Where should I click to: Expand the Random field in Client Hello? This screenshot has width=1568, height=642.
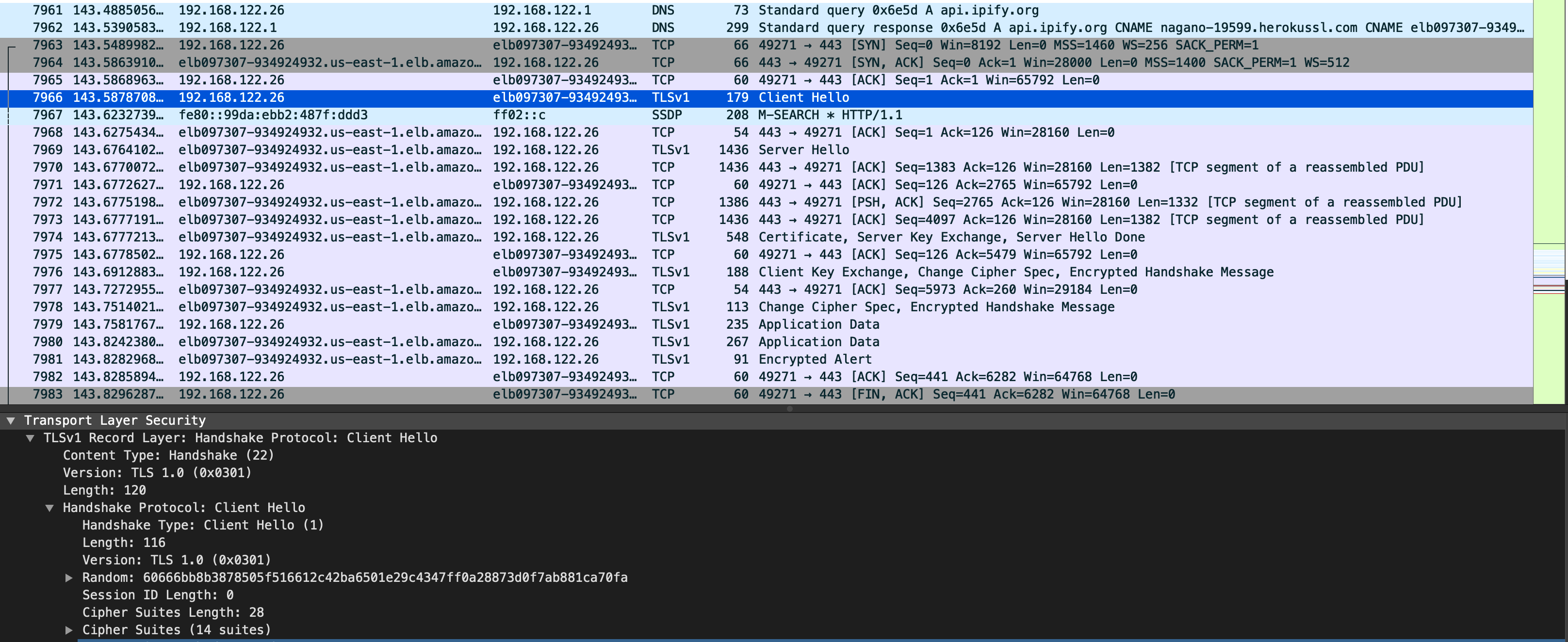point(69,578)
